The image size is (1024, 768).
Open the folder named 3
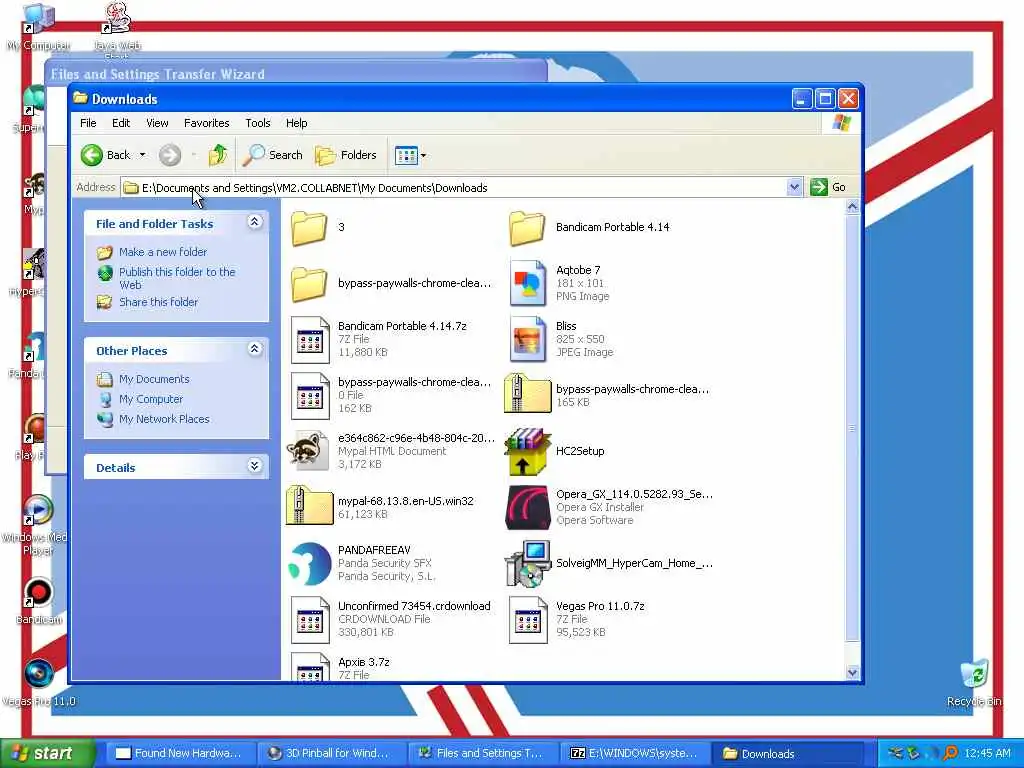click(309, 228)
